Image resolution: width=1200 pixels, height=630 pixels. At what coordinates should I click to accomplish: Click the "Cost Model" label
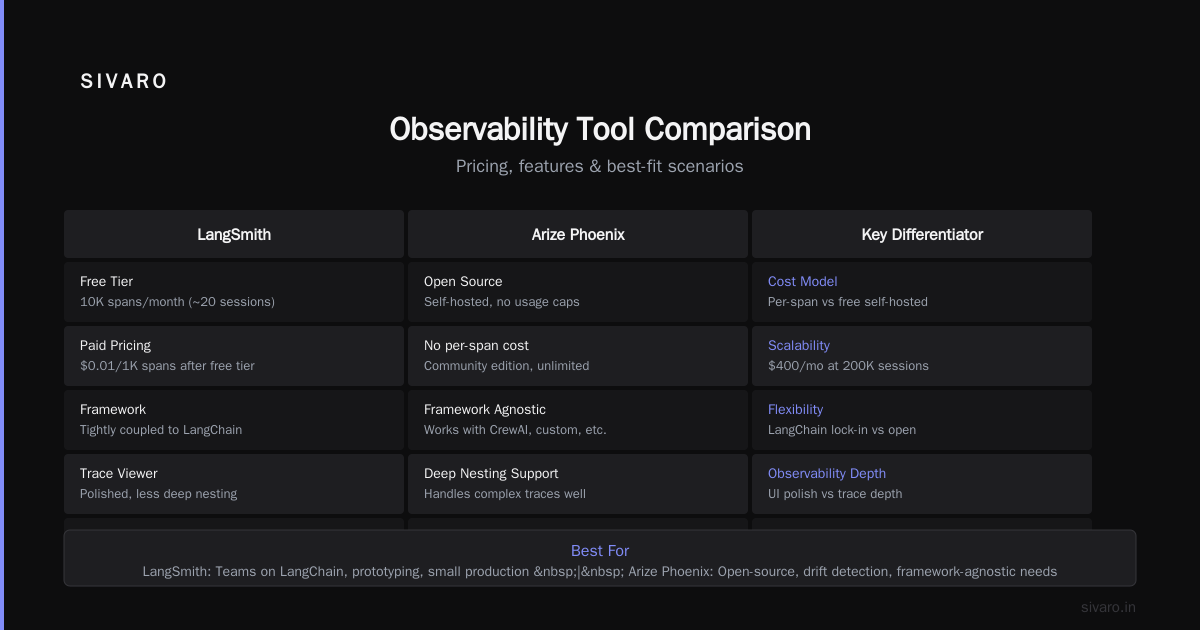(803, 282)
